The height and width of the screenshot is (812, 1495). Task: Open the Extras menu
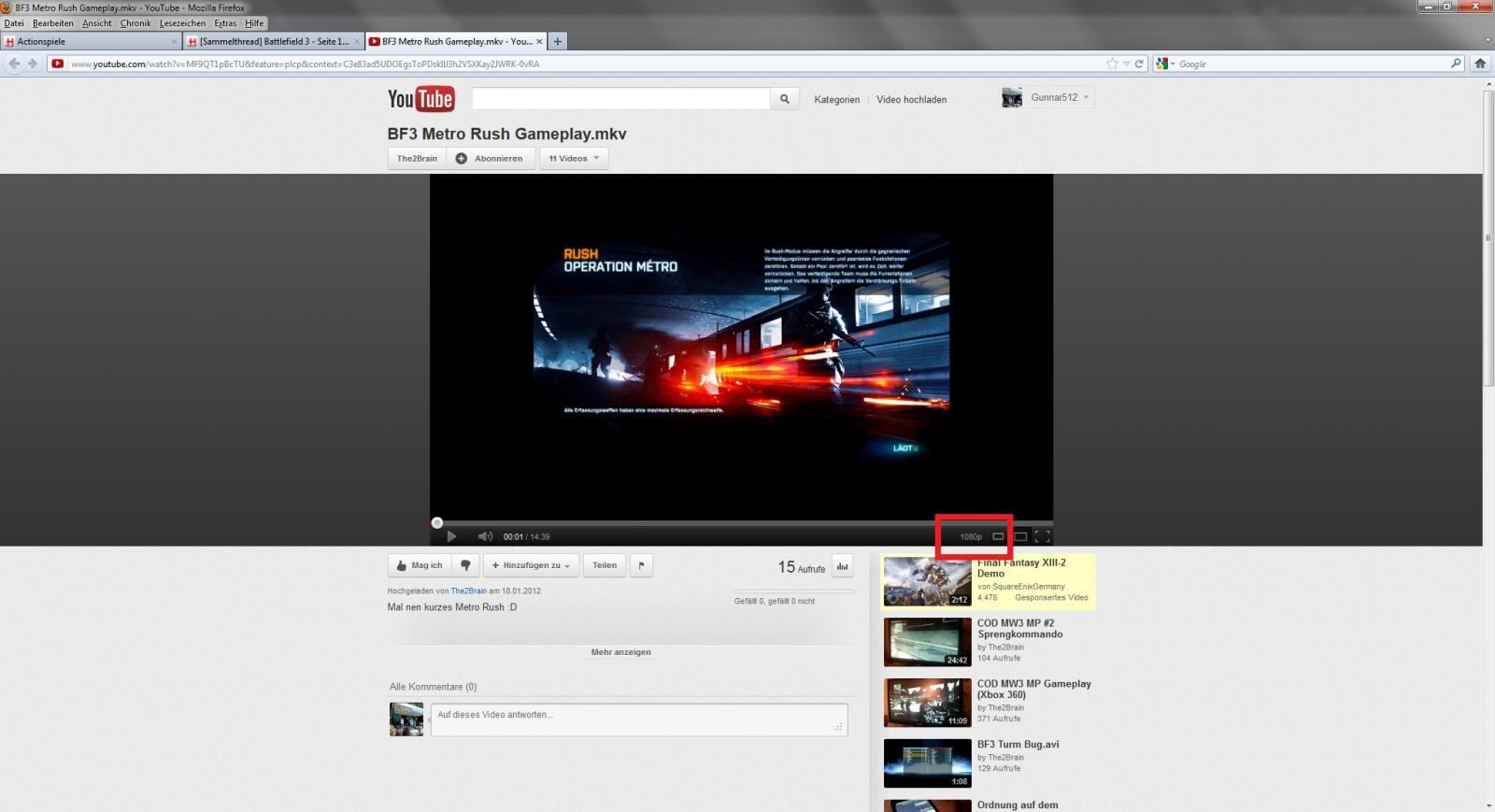225,23
